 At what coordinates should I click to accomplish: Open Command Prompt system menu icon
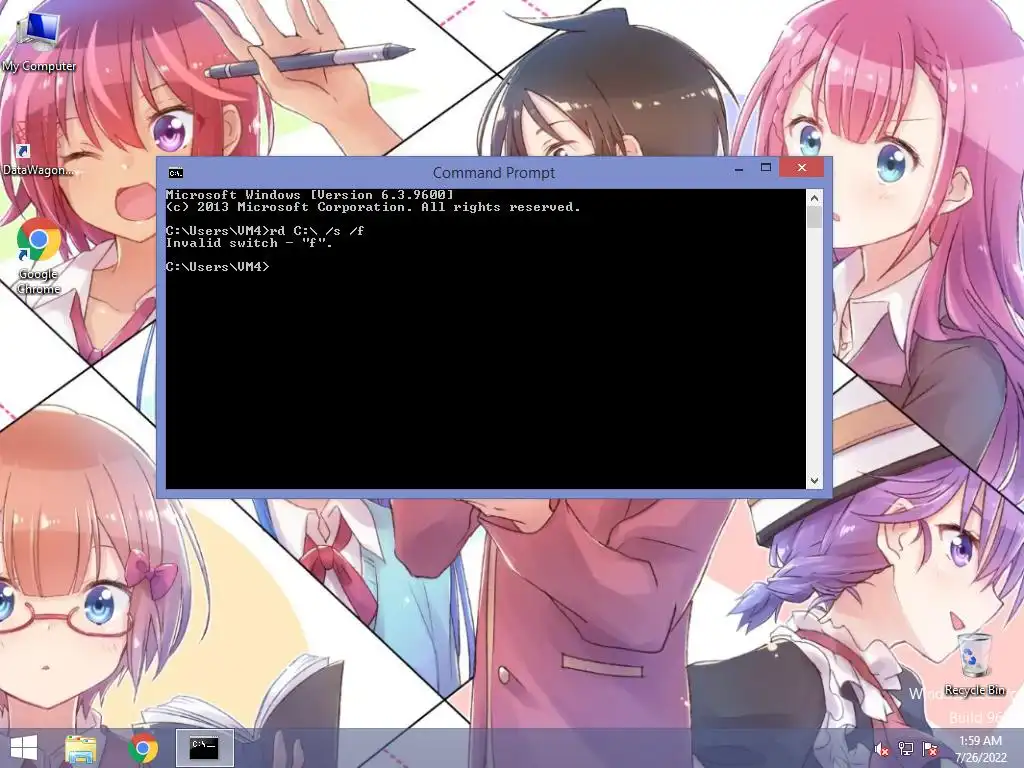tap(176, 173)
